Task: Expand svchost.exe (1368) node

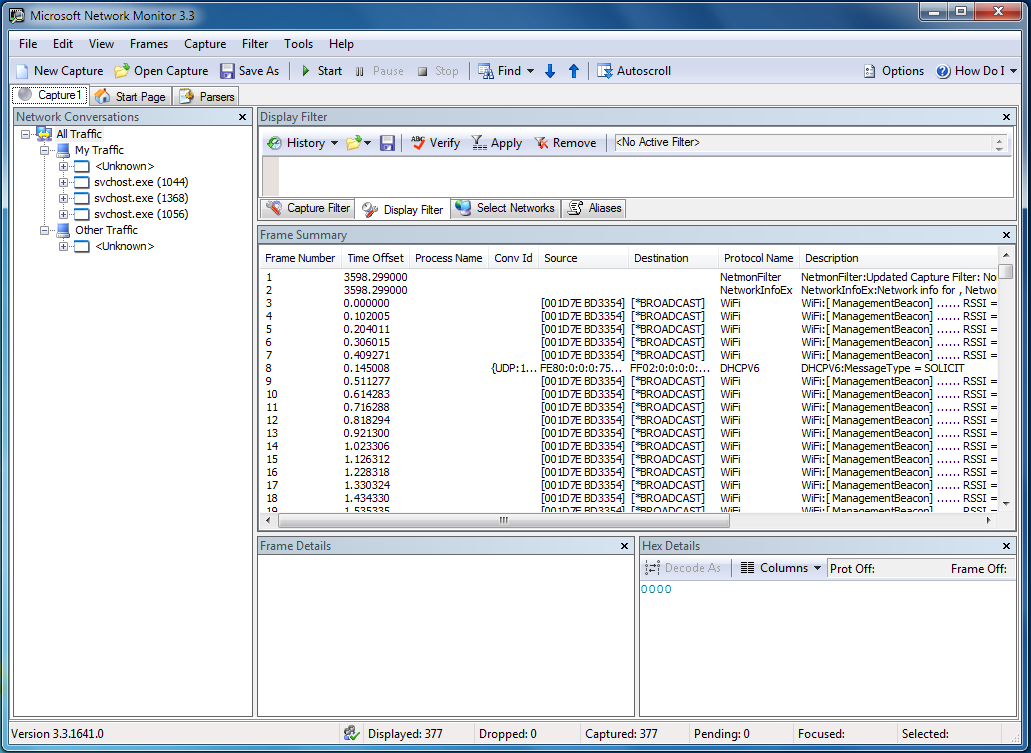Action: [x=63, y=198]
